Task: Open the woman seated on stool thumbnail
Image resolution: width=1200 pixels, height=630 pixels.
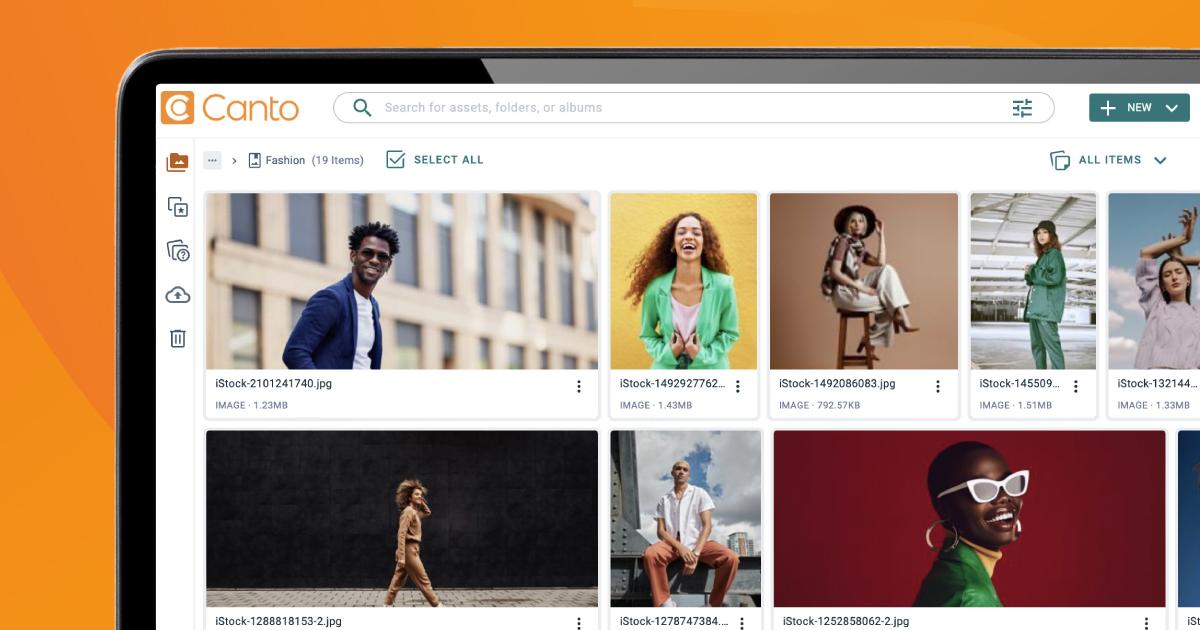Action: [864, 282]
